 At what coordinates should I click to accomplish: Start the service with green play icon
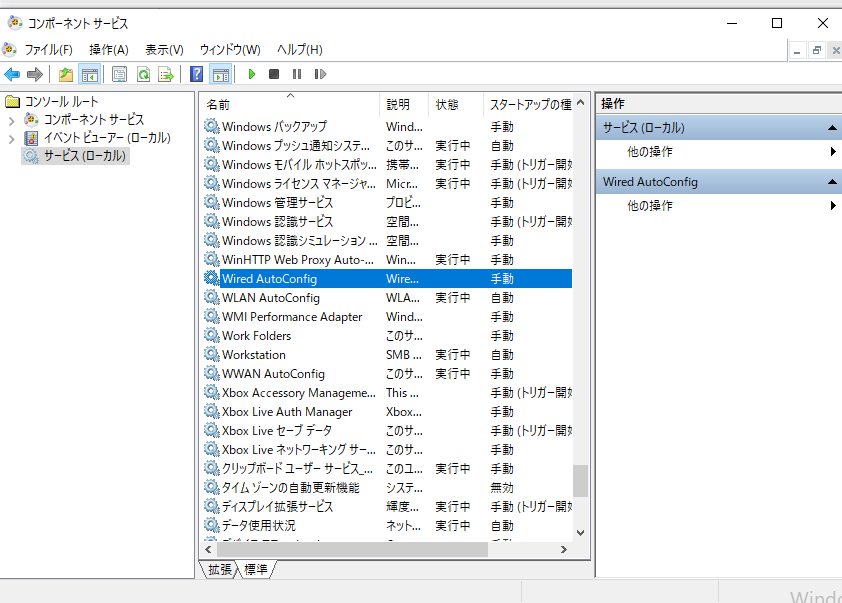tap(251, 74)
